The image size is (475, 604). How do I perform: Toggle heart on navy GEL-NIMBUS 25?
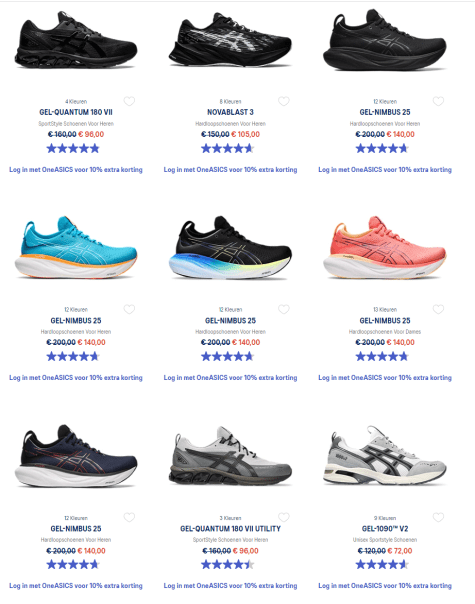(x=129, y=517)
